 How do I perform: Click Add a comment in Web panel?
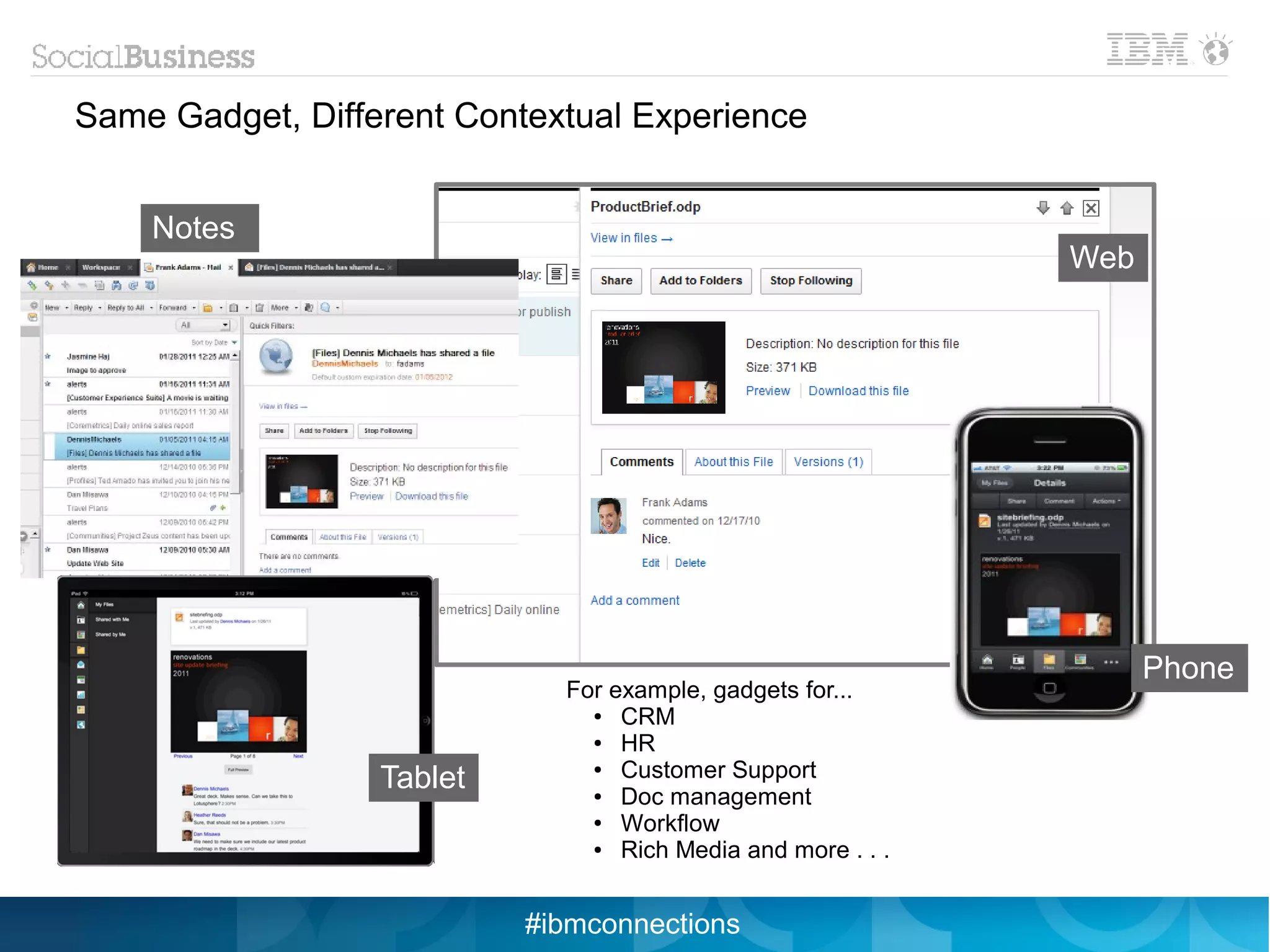[x=635, y=600]
